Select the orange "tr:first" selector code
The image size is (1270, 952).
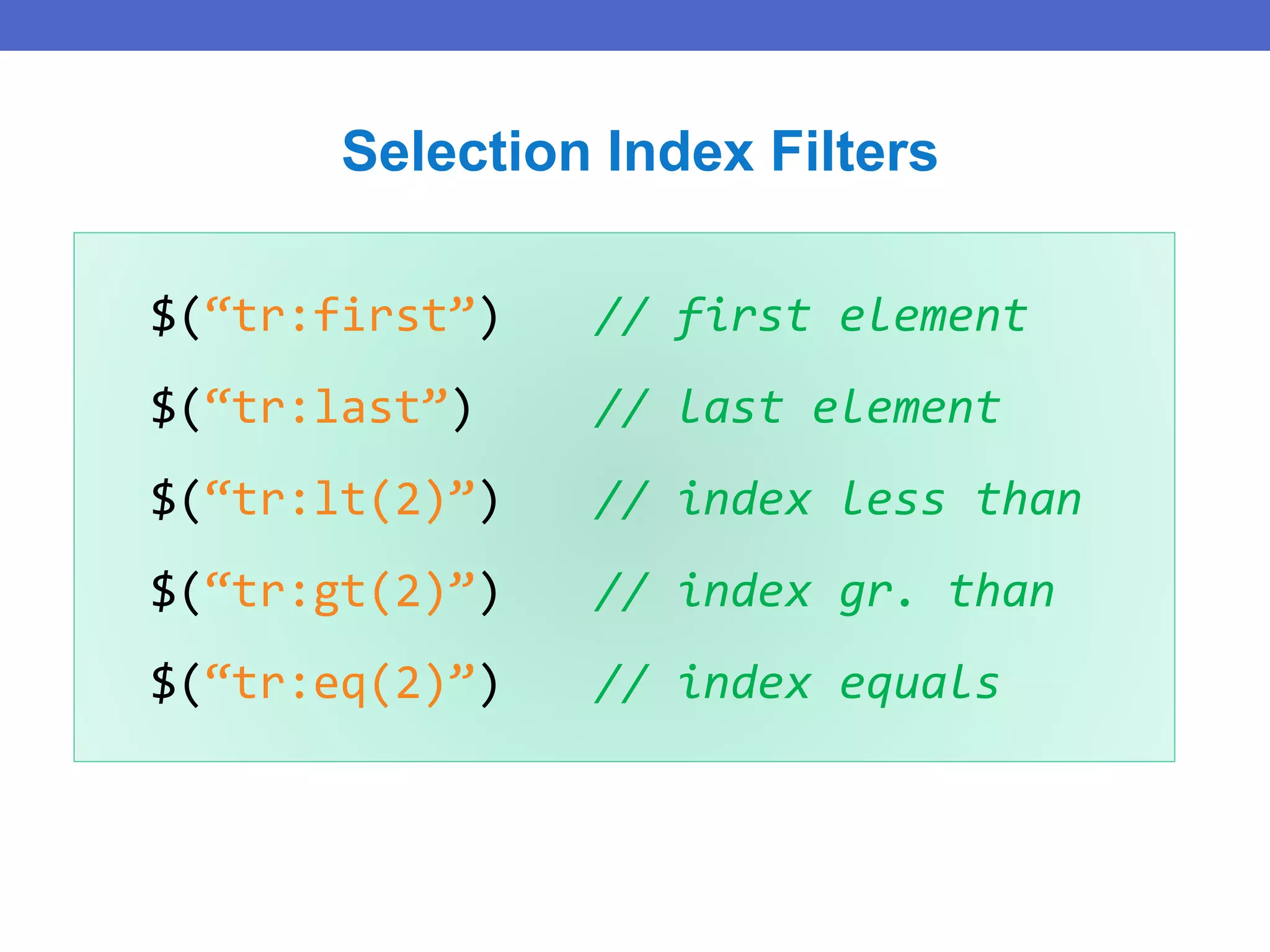[x=340, y=316]
